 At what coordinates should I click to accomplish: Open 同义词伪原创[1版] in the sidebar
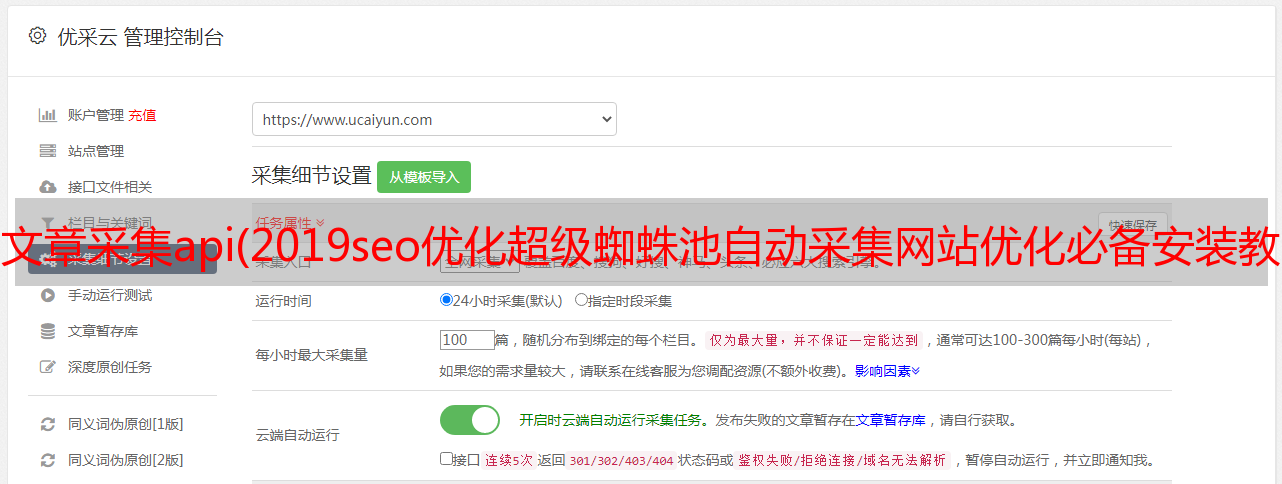[x=126, y=424]
